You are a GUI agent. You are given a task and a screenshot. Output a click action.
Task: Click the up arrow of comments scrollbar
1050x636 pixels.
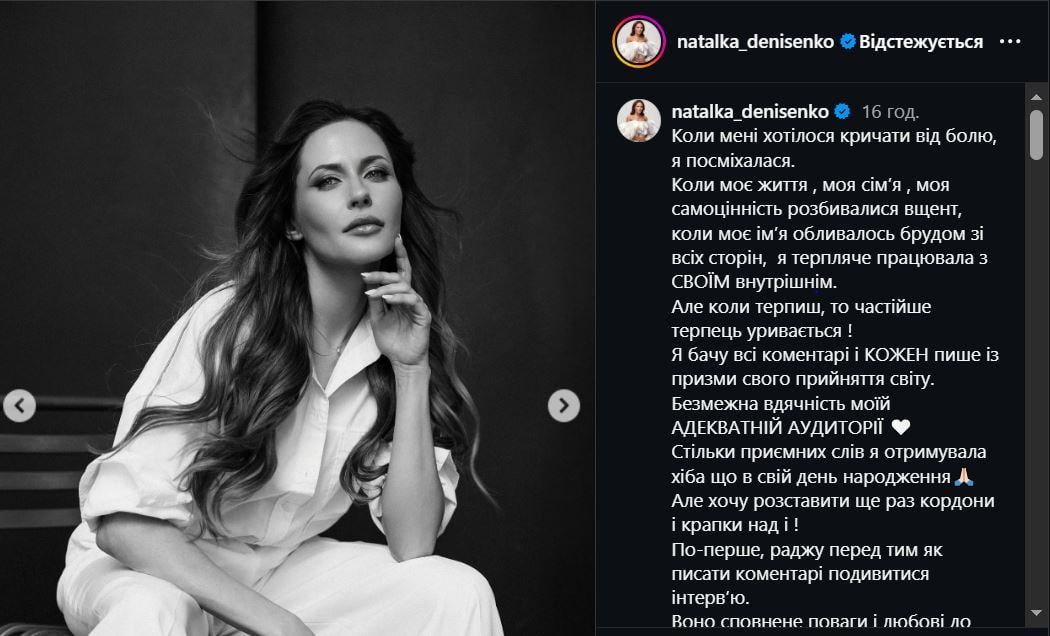tap(1037, 98)
